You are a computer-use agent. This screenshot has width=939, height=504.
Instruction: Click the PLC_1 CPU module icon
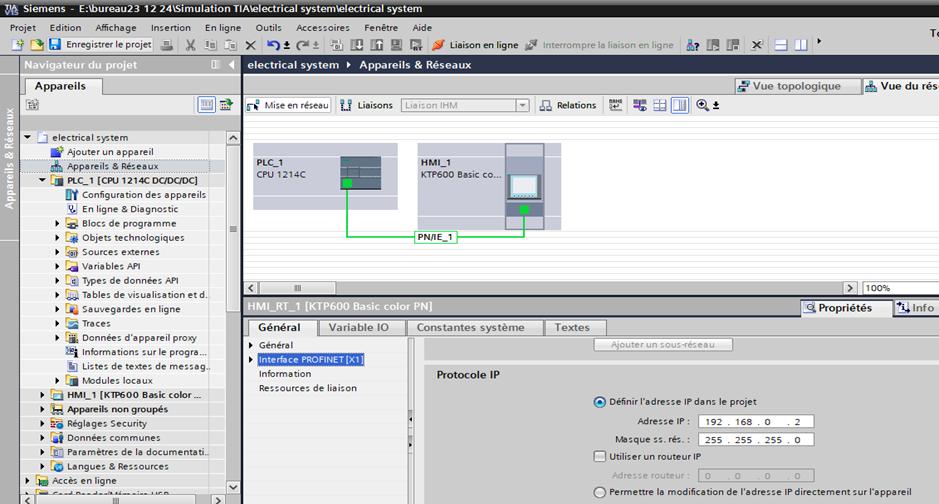coord(354,171)
